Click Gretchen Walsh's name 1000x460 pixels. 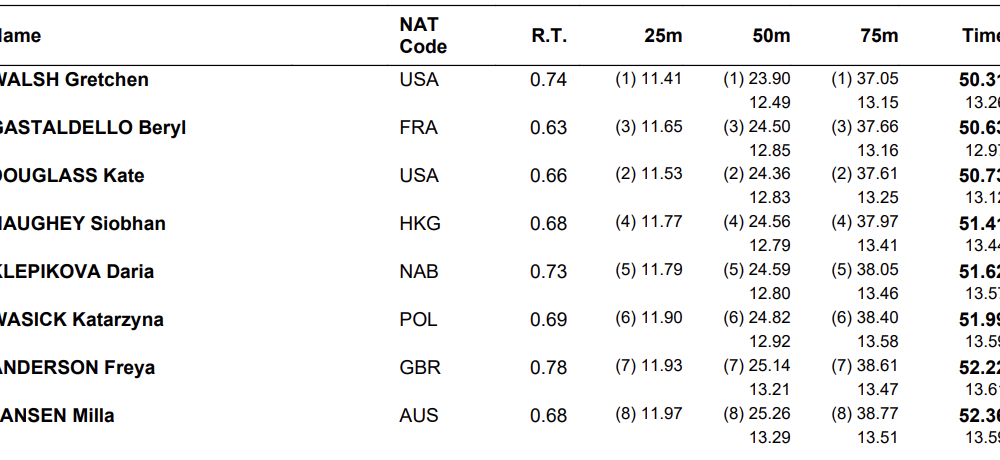pyautogui.click(x=74, y=80)
